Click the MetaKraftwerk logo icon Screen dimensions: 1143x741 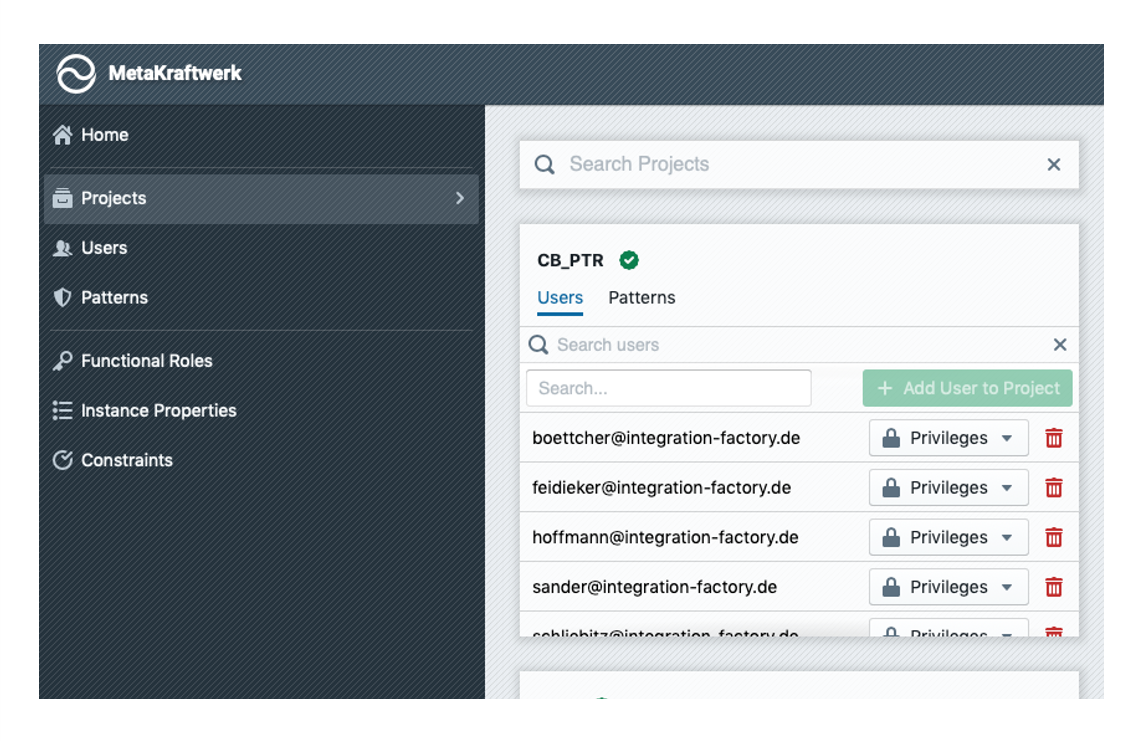click(76, 74)
